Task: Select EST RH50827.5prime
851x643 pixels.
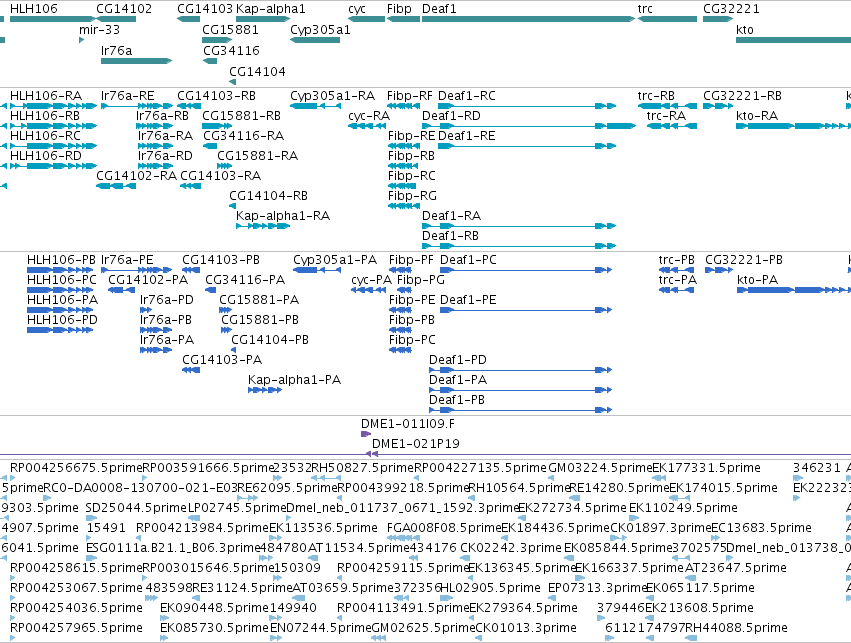Action: [x=363, y=468]
